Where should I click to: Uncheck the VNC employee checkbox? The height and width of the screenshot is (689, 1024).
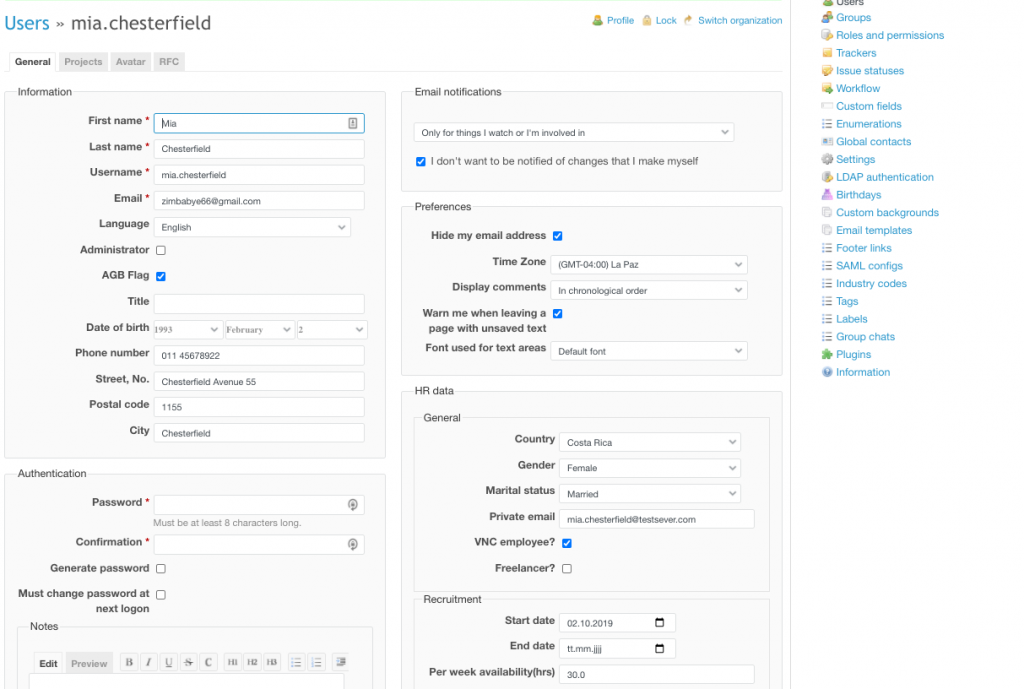tap(567, 543)
